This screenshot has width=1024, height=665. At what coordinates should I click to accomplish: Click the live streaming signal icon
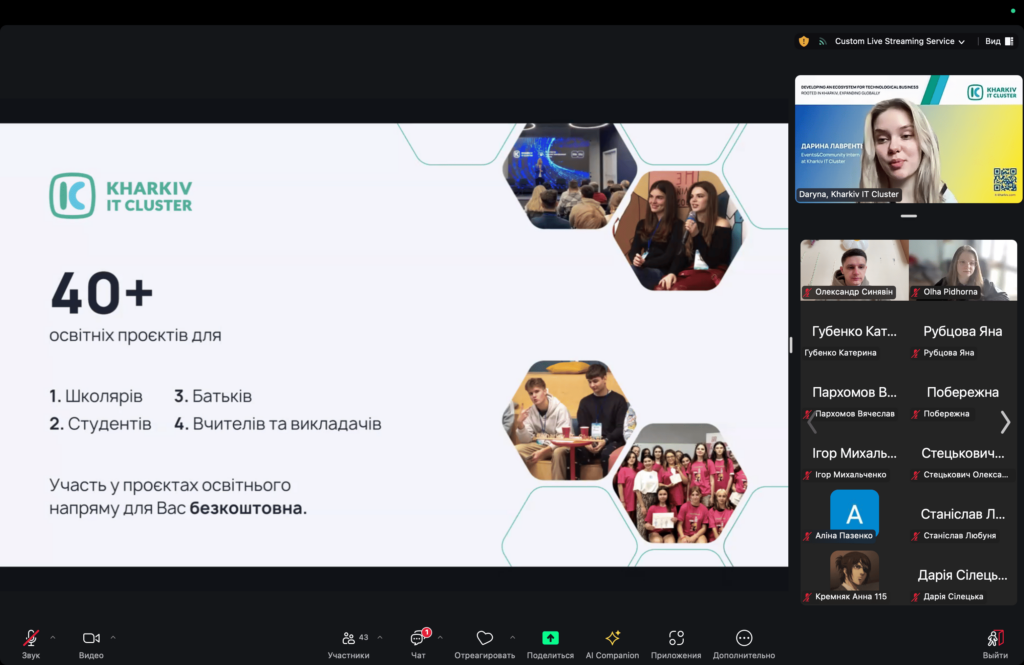[823, 41]
